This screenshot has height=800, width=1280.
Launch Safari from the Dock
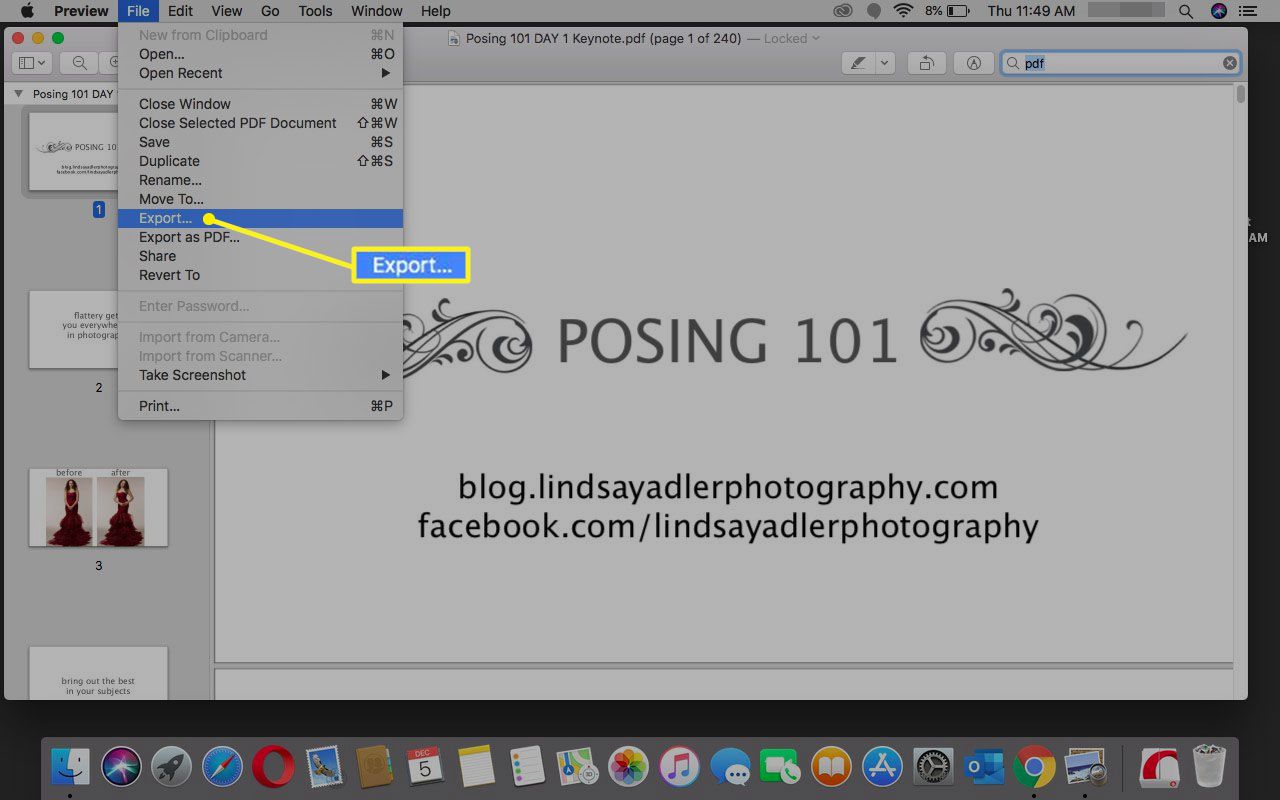click(x=222, y=768)
